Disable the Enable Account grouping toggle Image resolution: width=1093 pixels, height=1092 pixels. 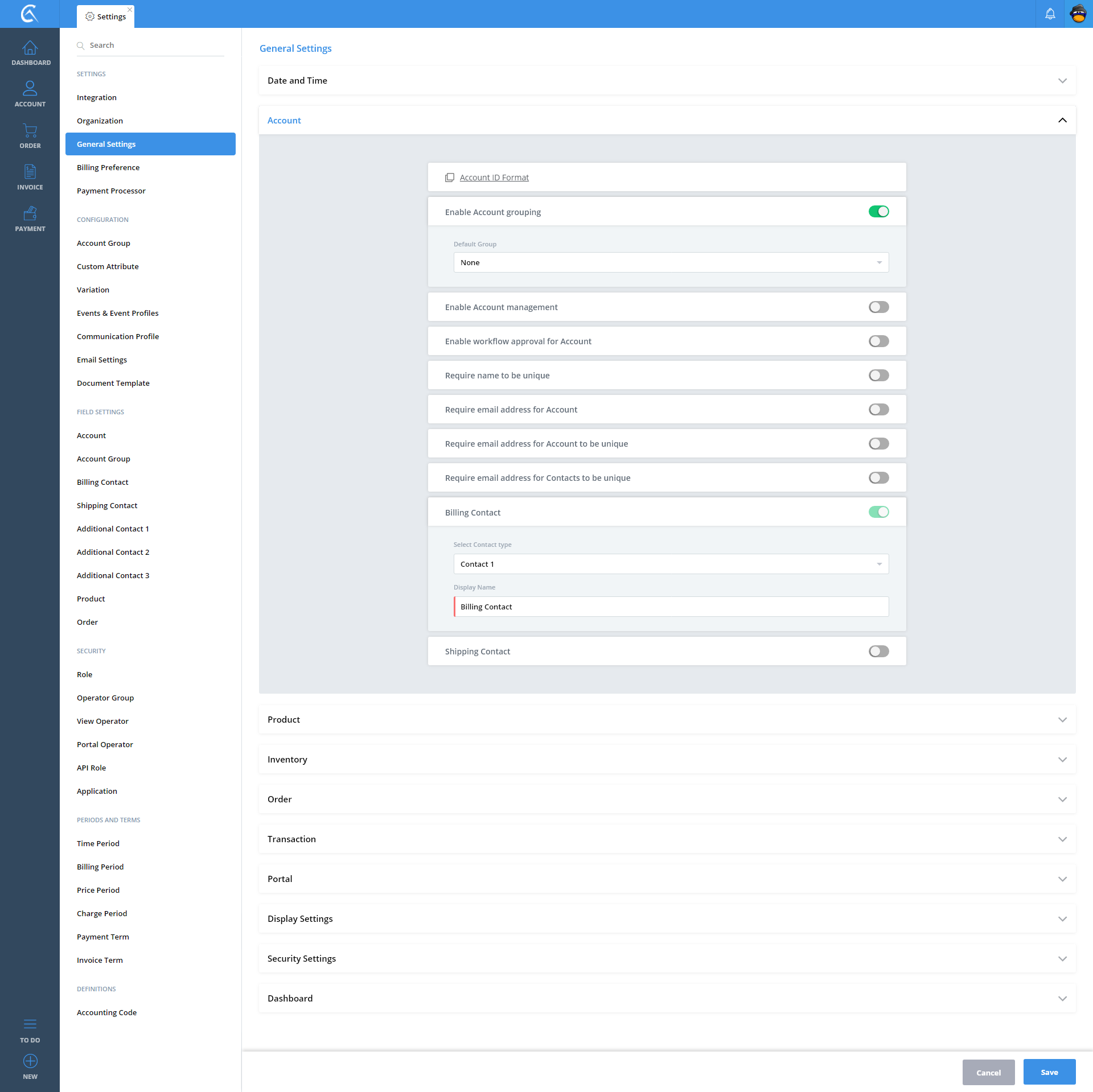(878, 212)
